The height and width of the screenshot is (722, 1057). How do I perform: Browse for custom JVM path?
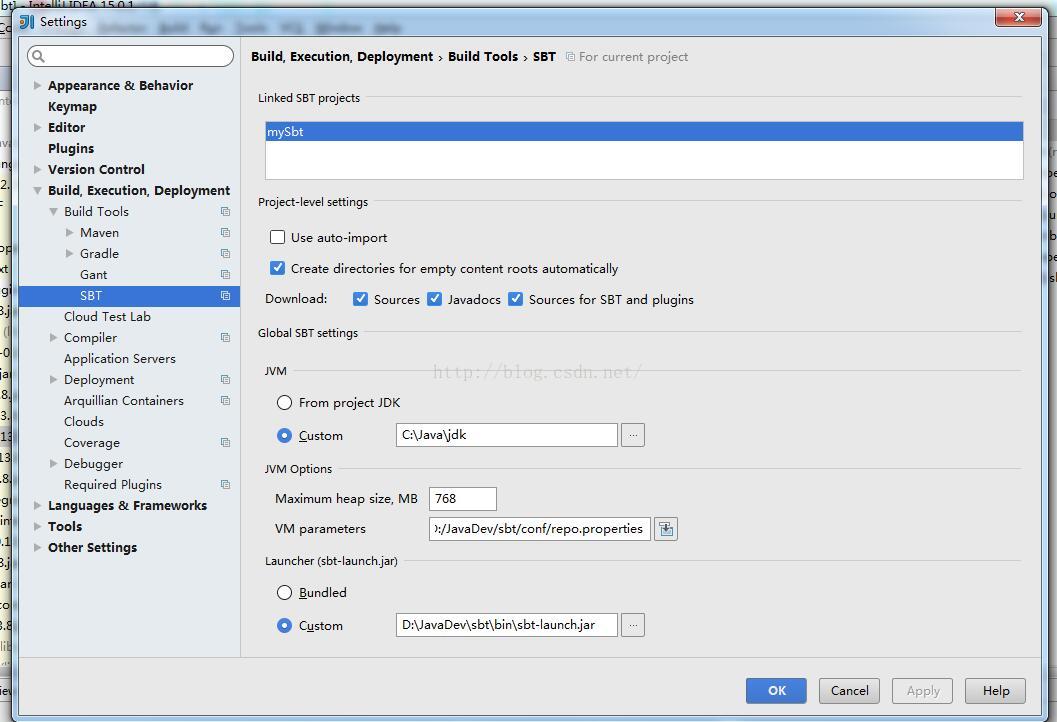pos(633,435)
